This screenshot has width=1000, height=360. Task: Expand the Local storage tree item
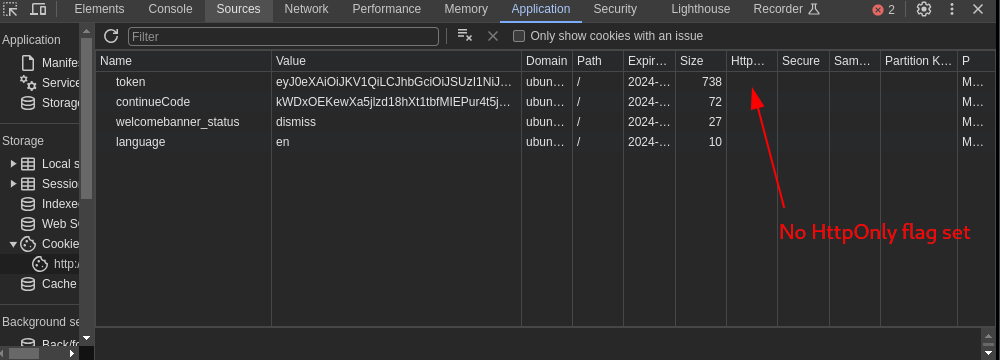click(13, 164)
